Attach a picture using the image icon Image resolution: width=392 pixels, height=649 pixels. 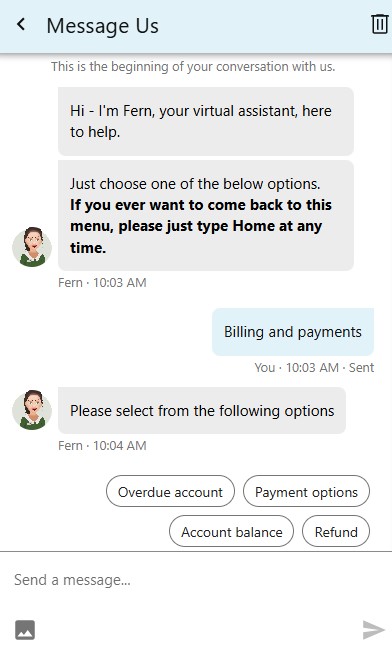coord(25,630)
